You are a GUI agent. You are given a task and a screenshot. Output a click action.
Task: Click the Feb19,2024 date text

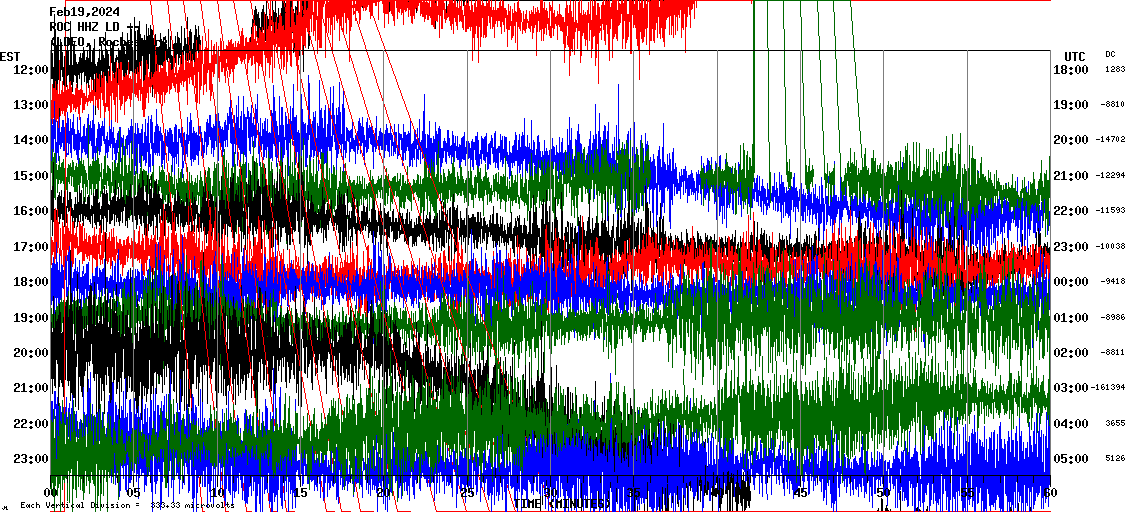click(90, 12)
